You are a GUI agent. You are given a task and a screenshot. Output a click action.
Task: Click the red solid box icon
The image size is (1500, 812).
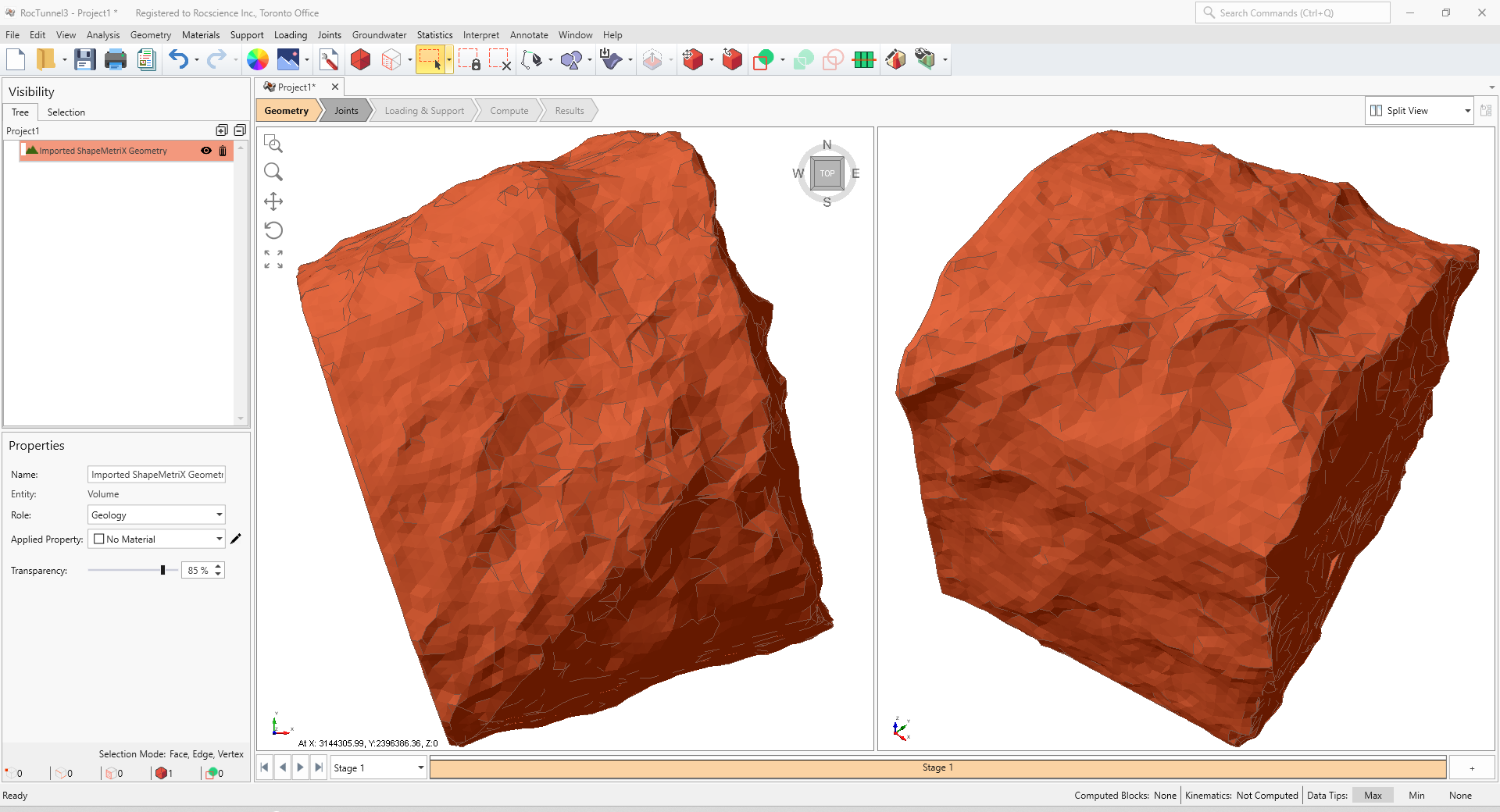[360, 59]
